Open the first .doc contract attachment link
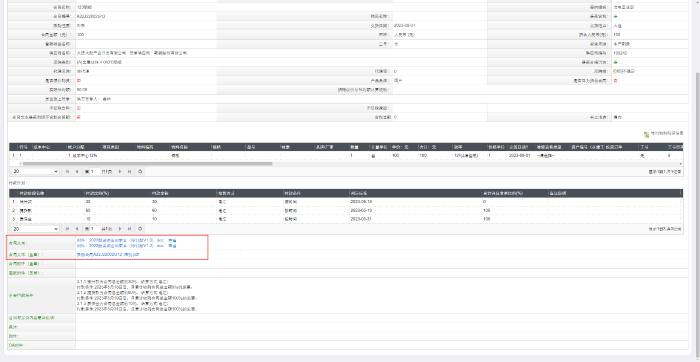 121,240
